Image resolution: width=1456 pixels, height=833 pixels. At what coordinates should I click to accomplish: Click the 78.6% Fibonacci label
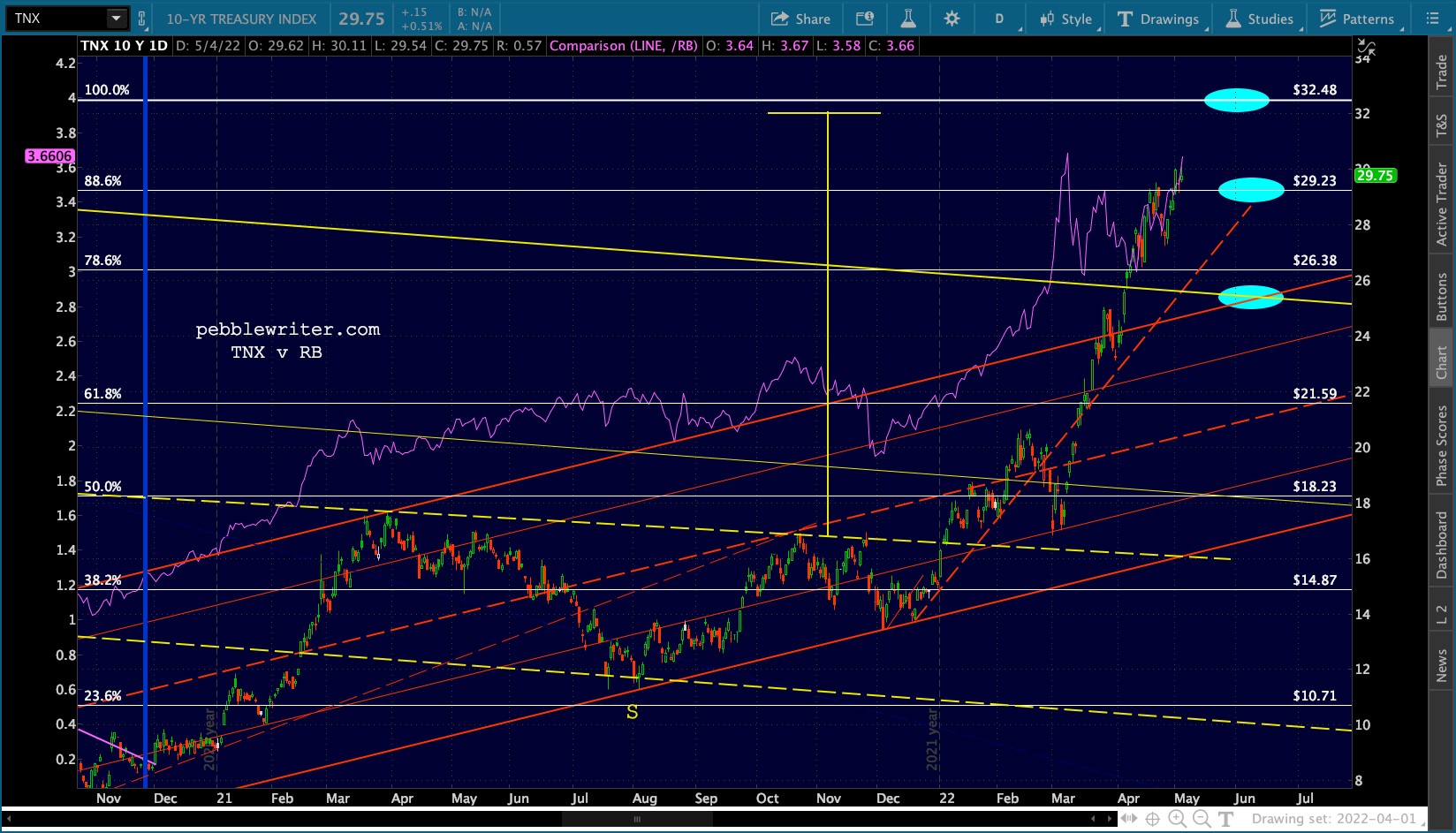[103, 261]
